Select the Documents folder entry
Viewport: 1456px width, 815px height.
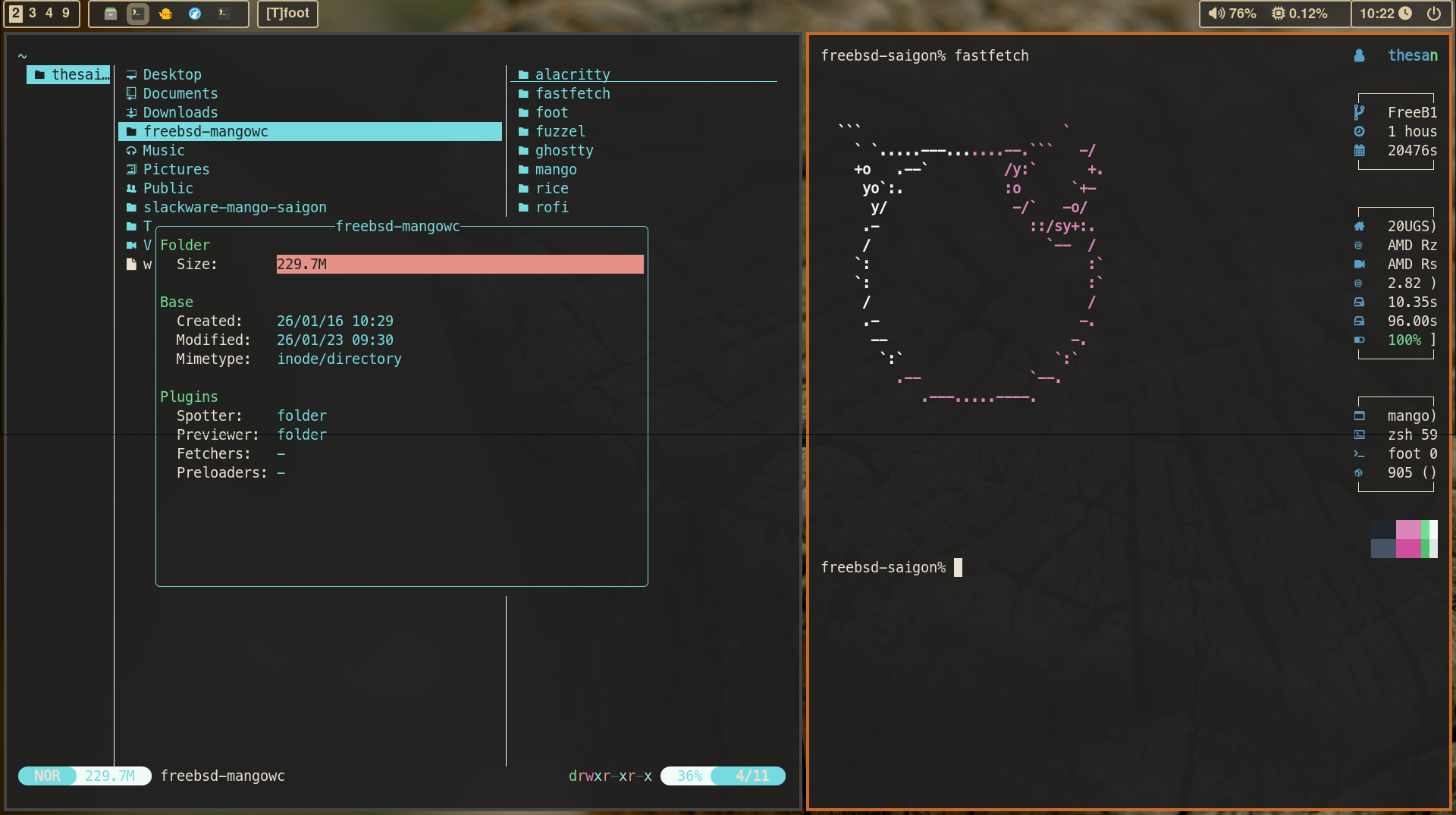pos(180,93)
